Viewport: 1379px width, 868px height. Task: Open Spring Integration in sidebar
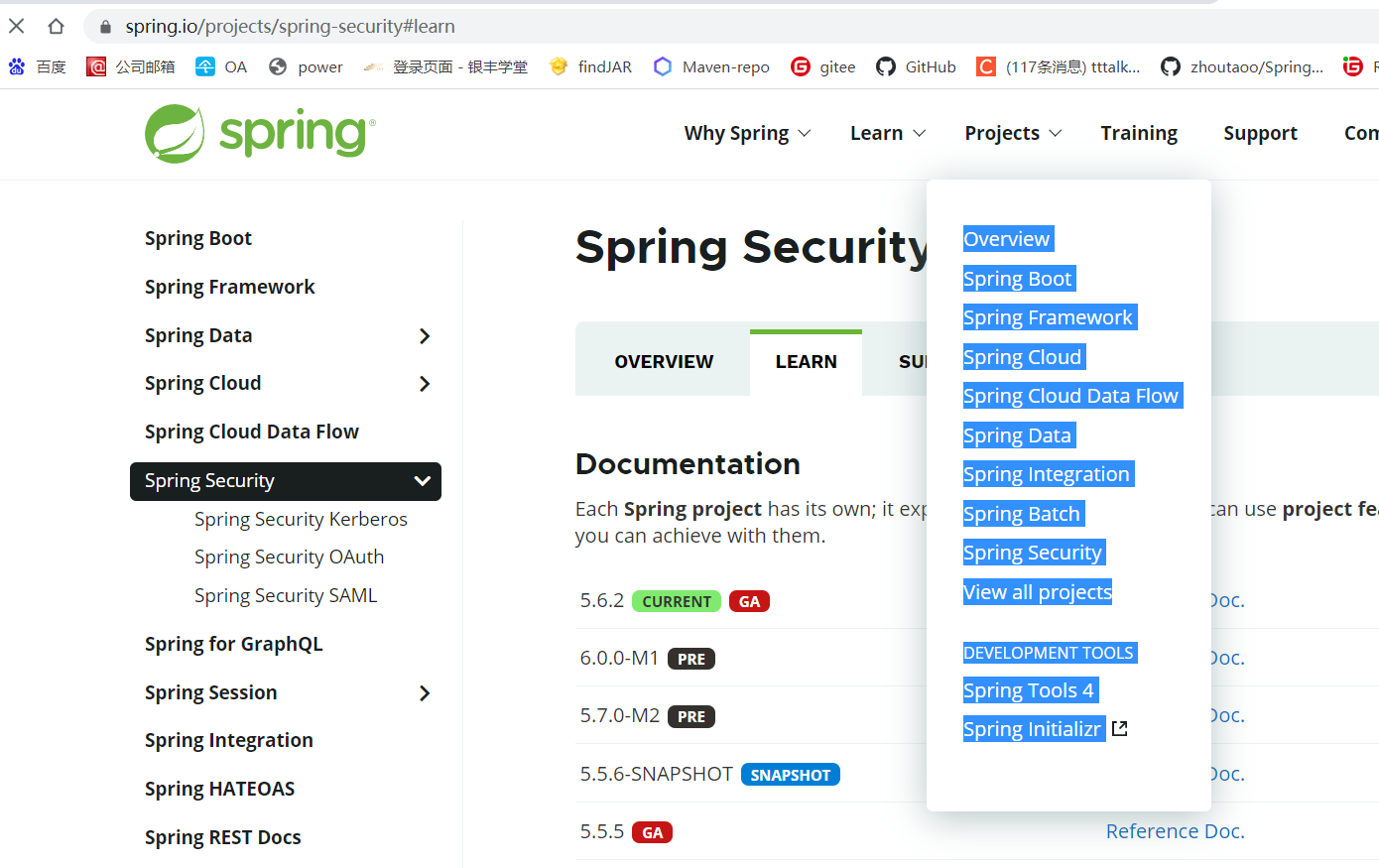pos(229,740)
